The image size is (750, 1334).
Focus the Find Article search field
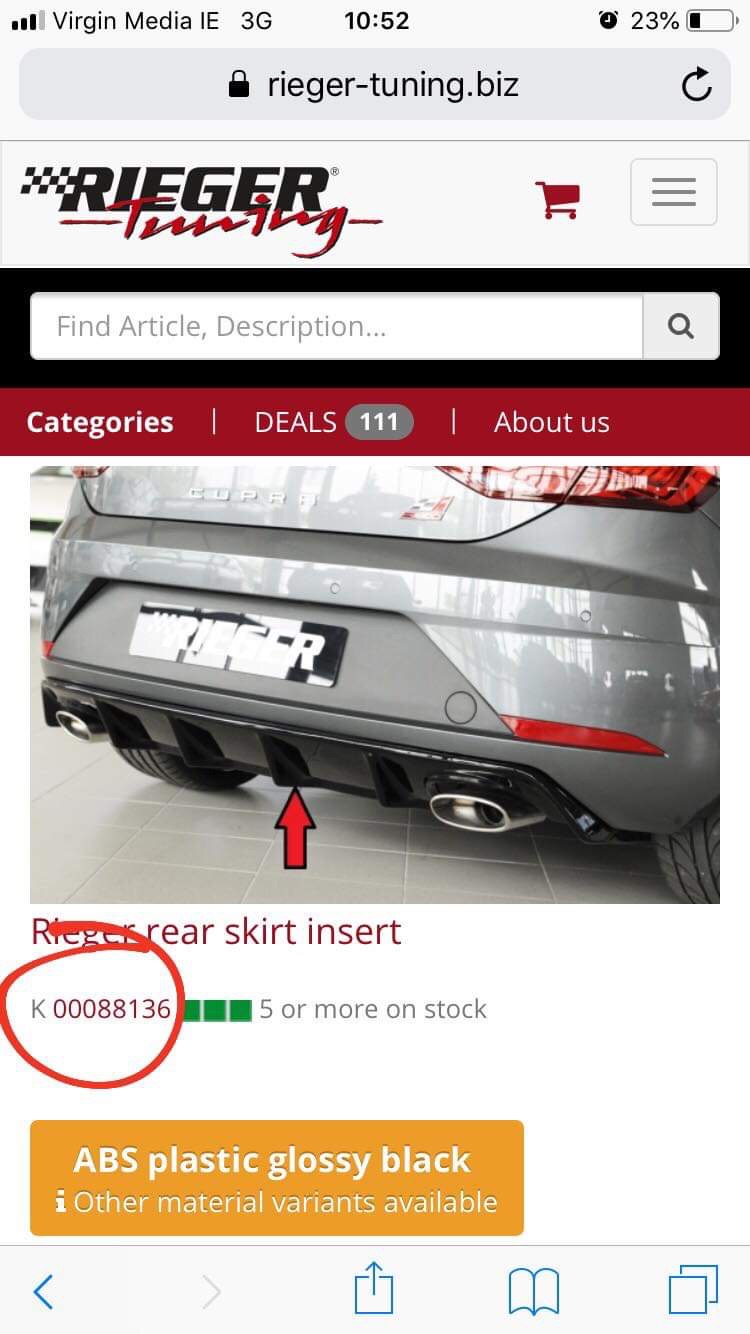click(336, 326)
